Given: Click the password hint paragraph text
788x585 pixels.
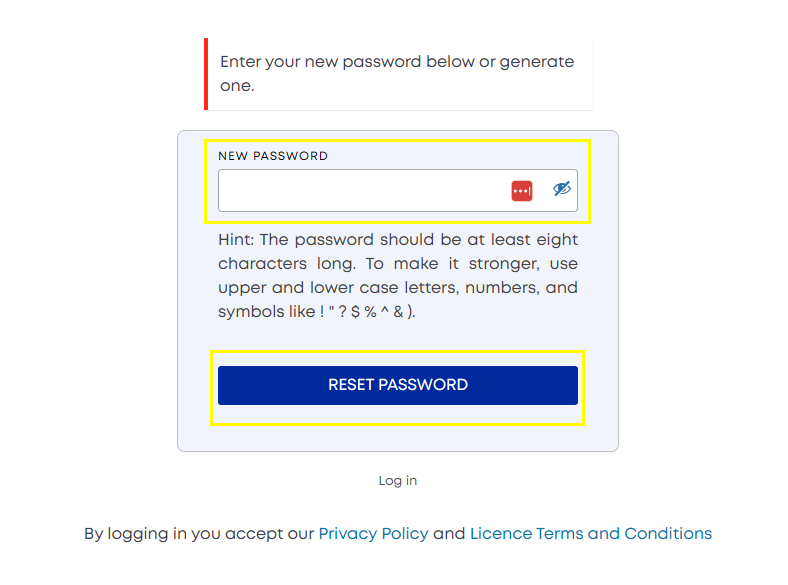Looking at the screenshot, I should coord(398,275).
